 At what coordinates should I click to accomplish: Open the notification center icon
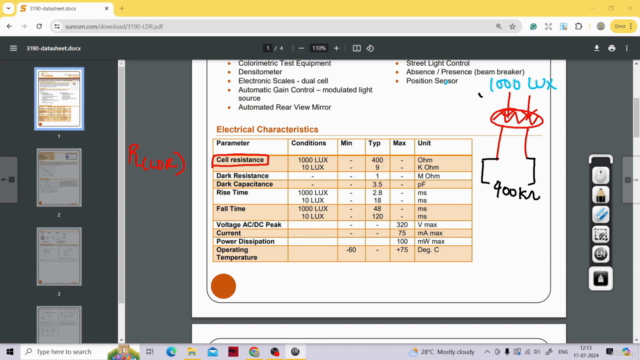[610, 352]
